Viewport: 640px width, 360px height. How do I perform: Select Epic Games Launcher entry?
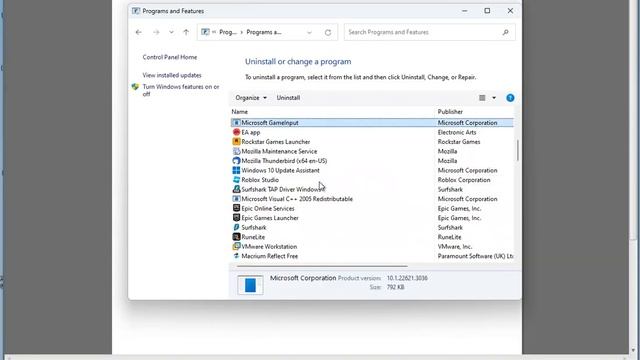(270, 218)
